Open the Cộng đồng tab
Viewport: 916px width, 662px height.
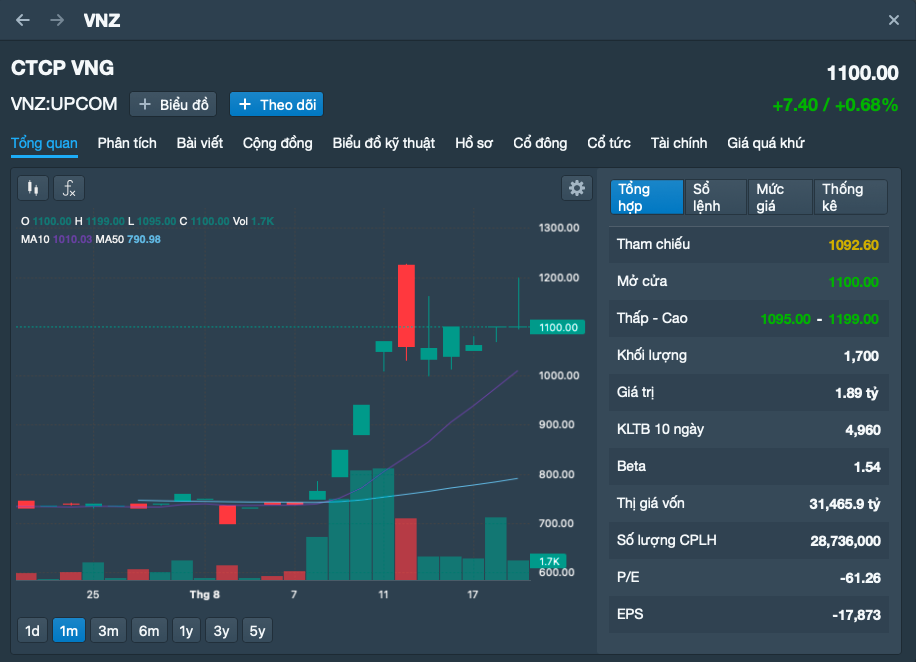coord(277,143)
